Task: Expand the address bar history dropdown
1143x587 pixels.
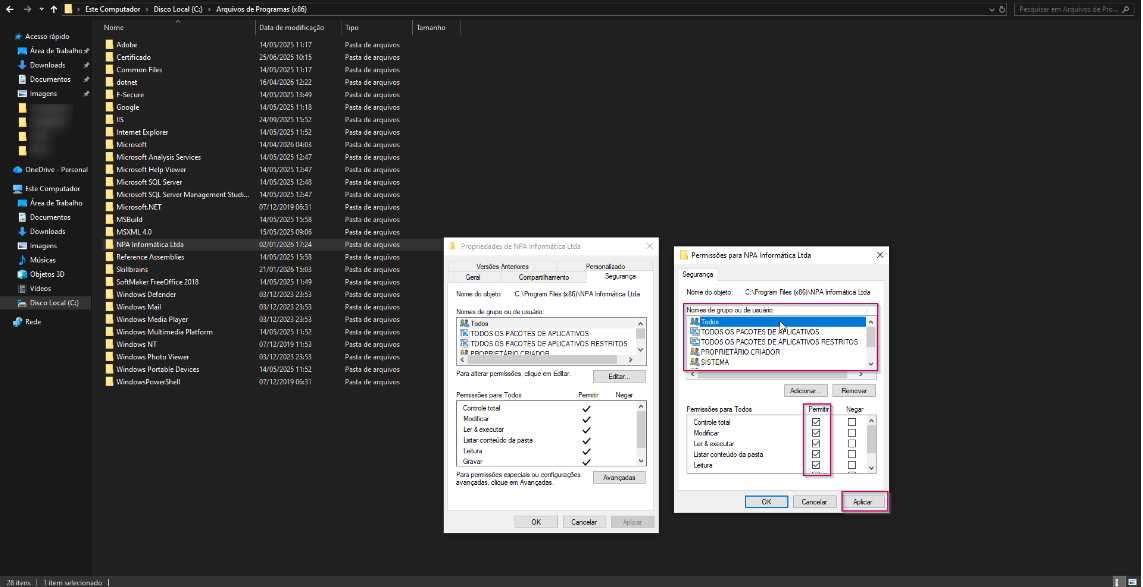Action: pyautogui.click(x=992, y=9)
